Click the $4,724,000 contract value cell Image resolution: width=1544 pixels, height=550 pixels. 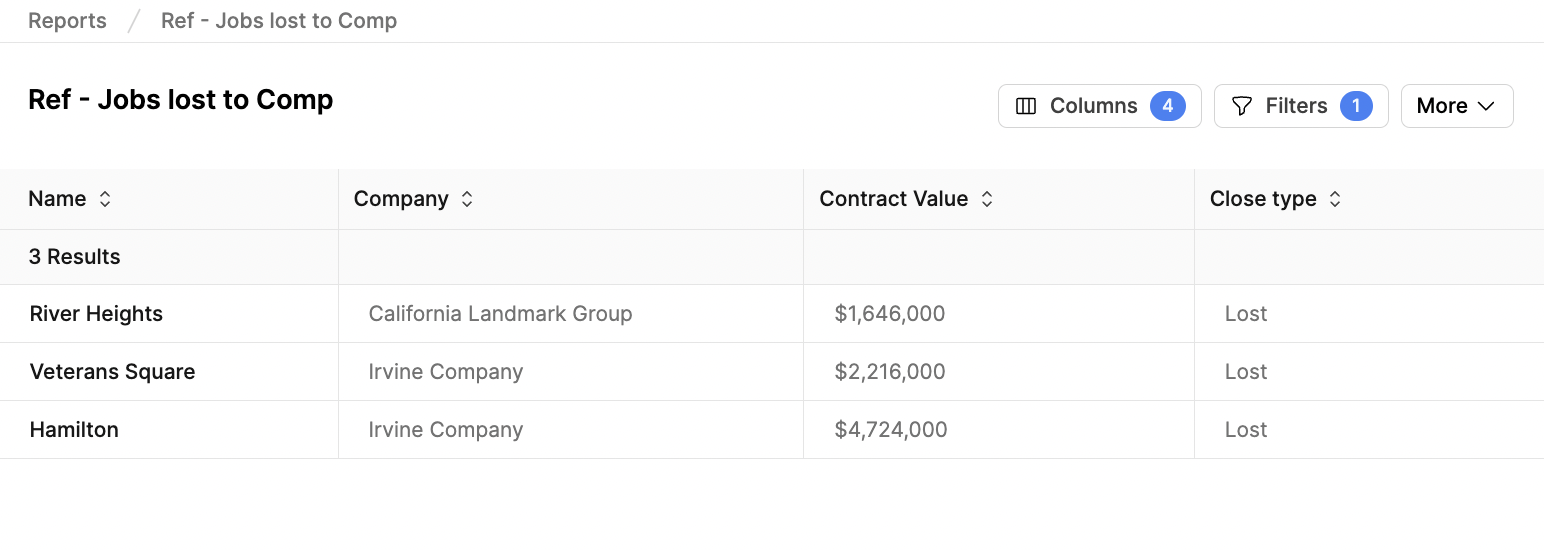coord(999,430)
